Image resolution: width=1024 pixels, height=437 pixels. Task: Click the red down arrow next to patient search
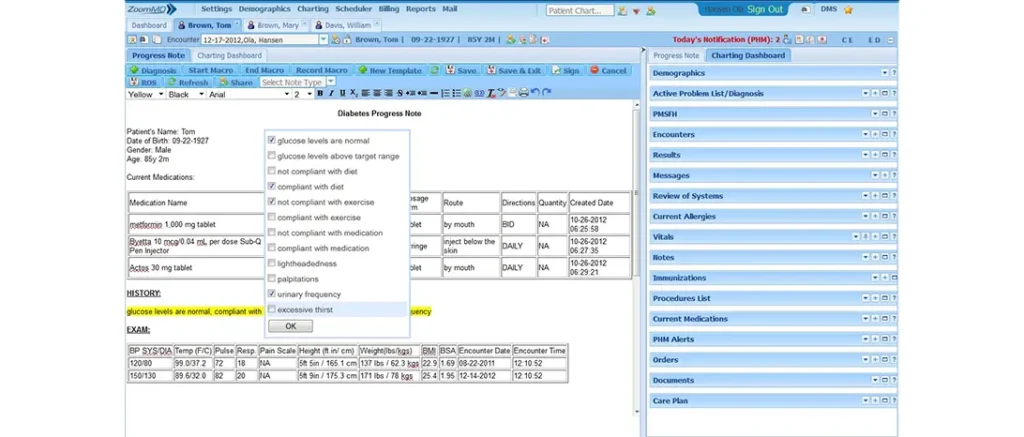tap(636, 10)
